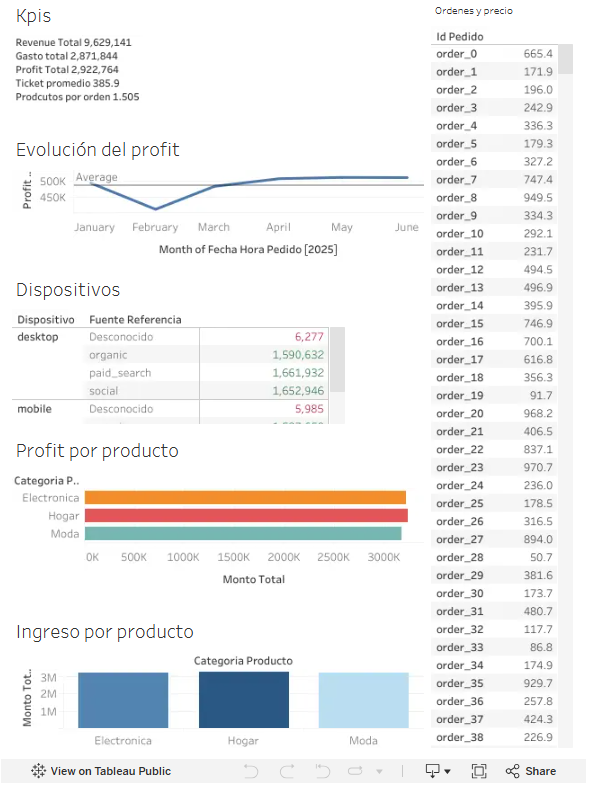Click the Id Pedido column header
590x787 pixels.
[x=460, y=37]
